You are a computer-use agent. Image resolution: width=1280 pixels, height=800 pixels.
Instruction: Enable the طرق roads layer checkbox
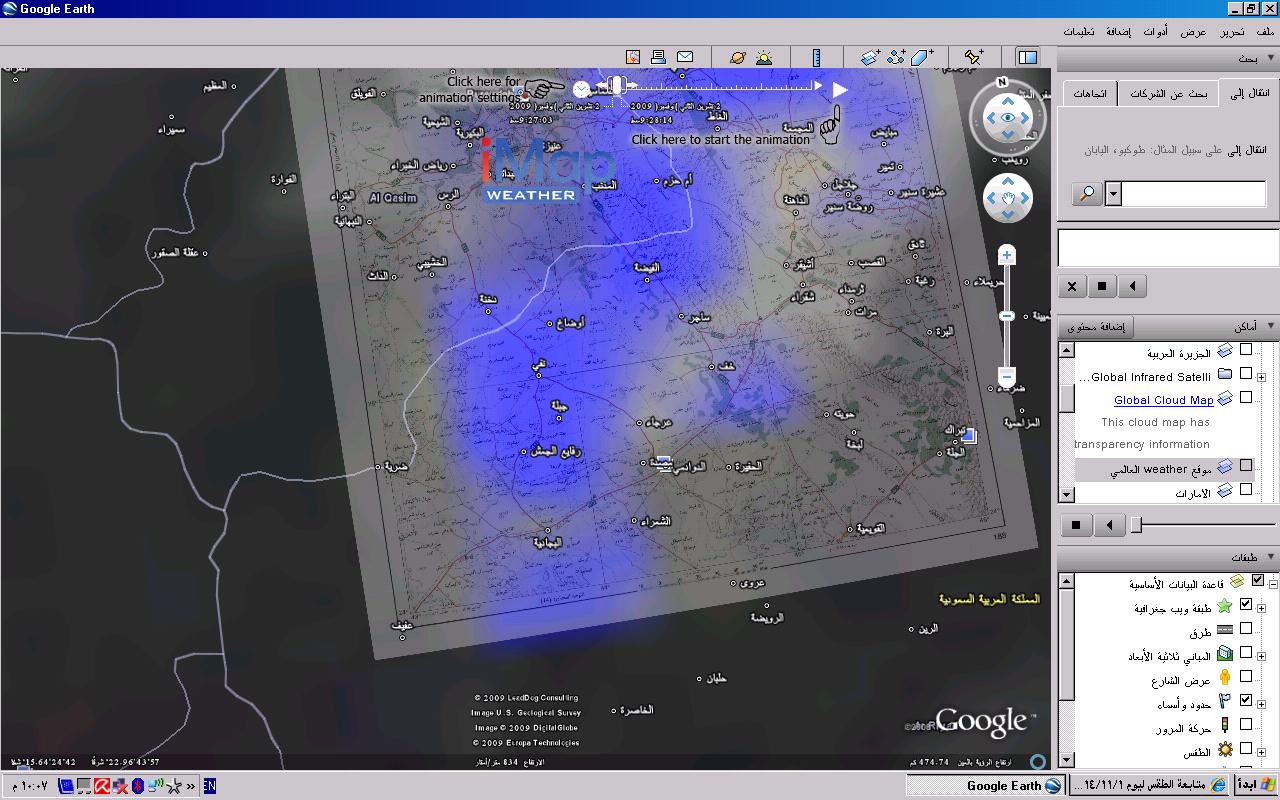1246,629
